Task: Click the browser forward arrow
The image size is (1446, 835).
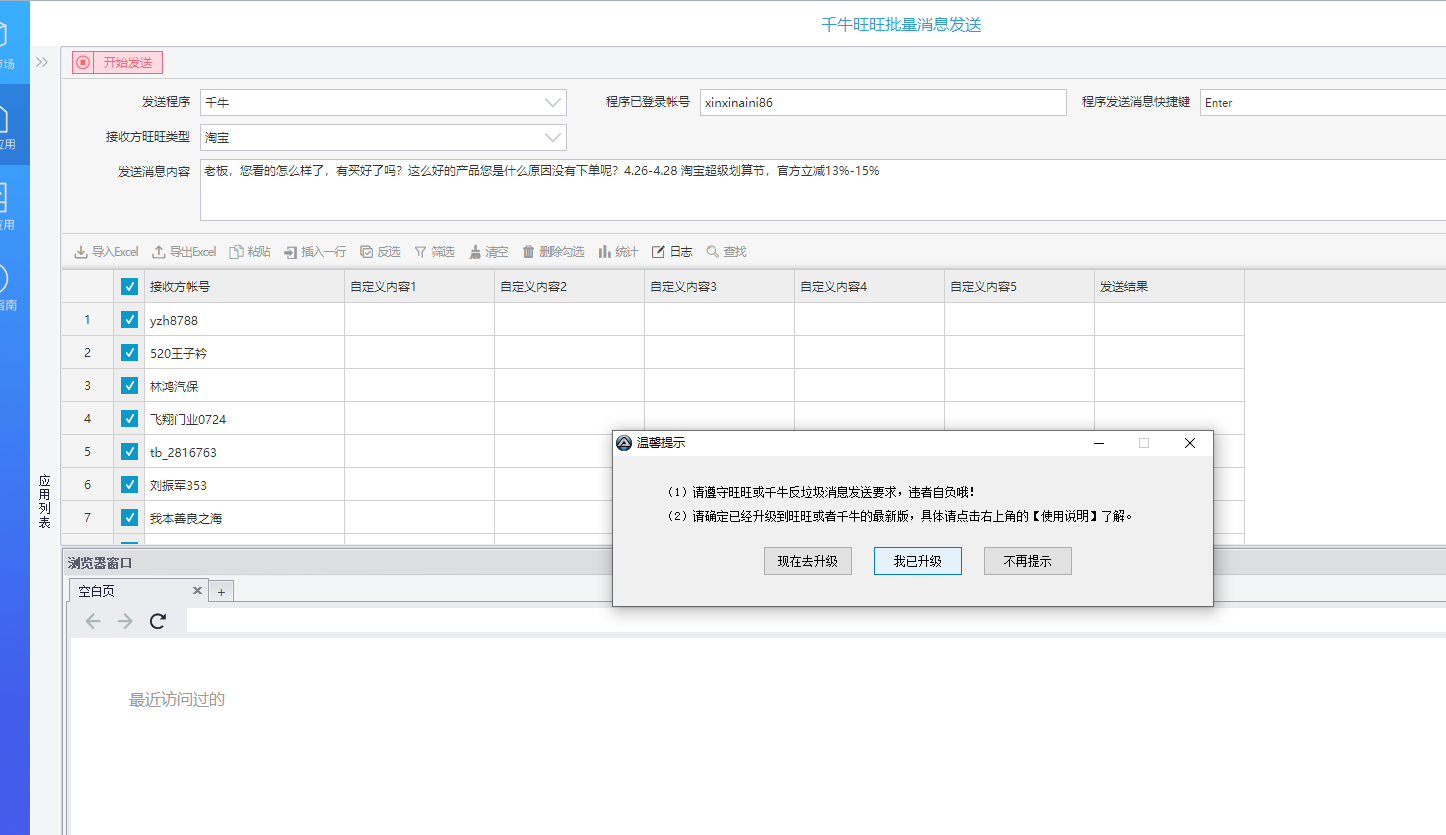Action: click(125, 621)
